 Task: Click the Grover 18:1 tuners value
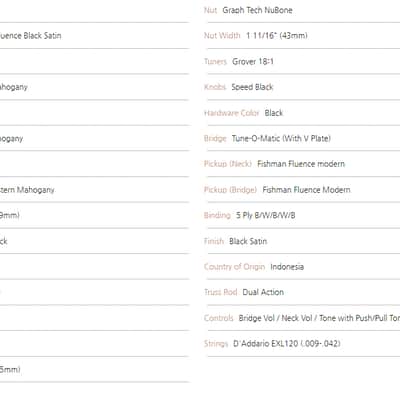point(253,62)
